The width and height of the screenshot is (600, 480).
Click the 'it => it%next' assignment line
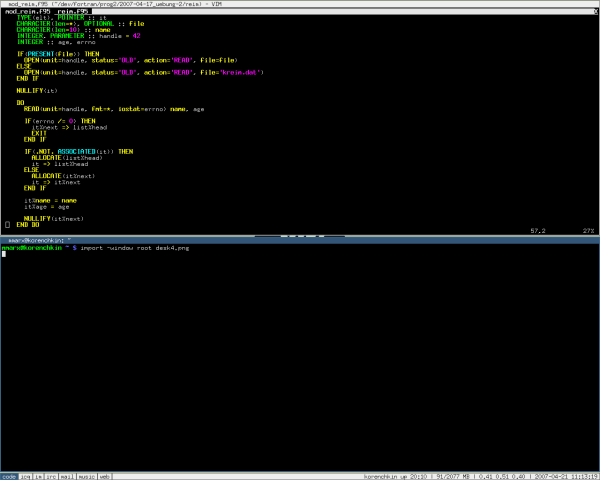point(56,182)
